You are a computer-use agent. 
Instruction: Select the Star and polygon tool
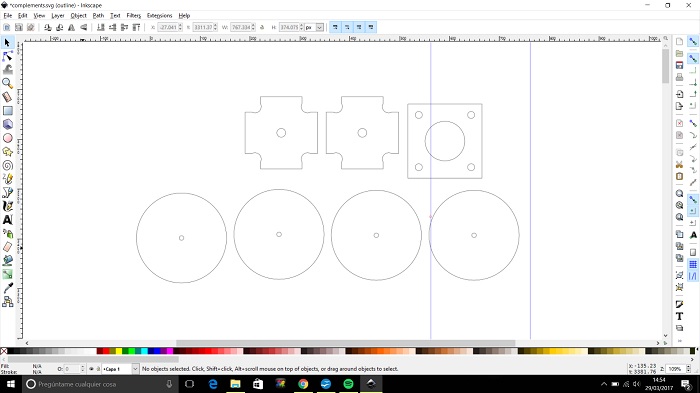tap(7, 152)
